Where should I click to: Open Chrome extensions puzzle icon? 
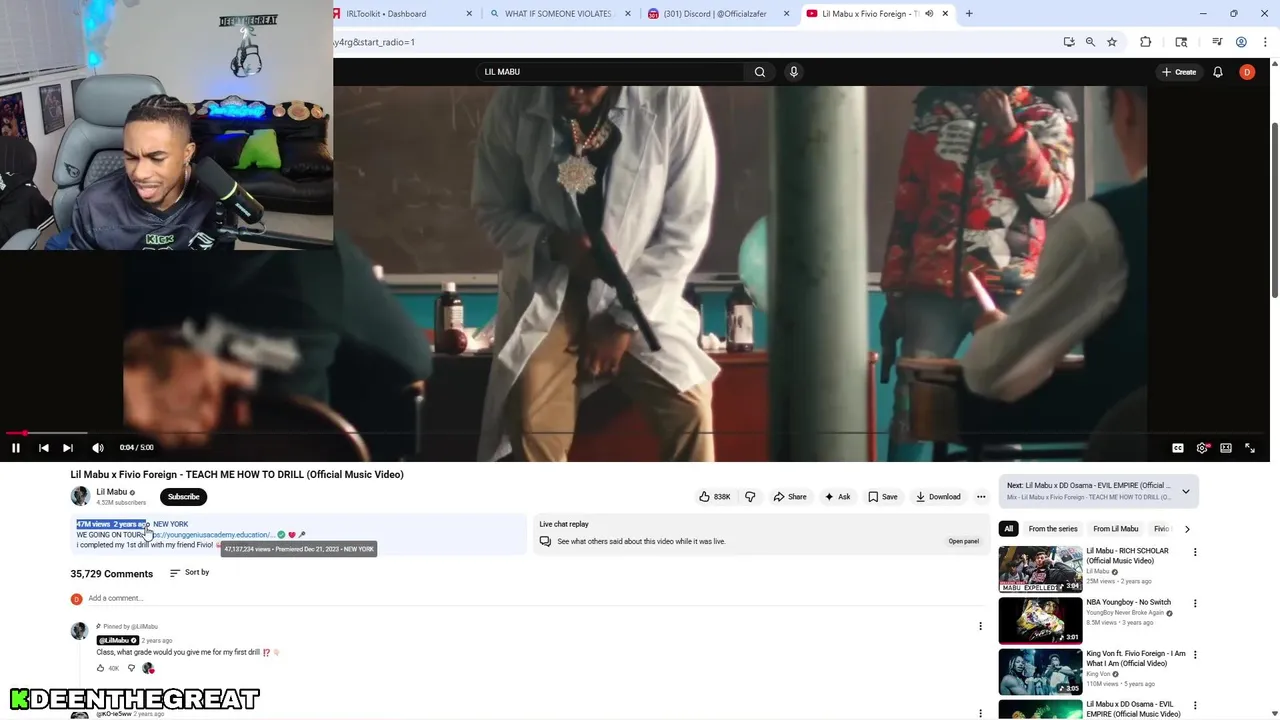click(1146, 42)
